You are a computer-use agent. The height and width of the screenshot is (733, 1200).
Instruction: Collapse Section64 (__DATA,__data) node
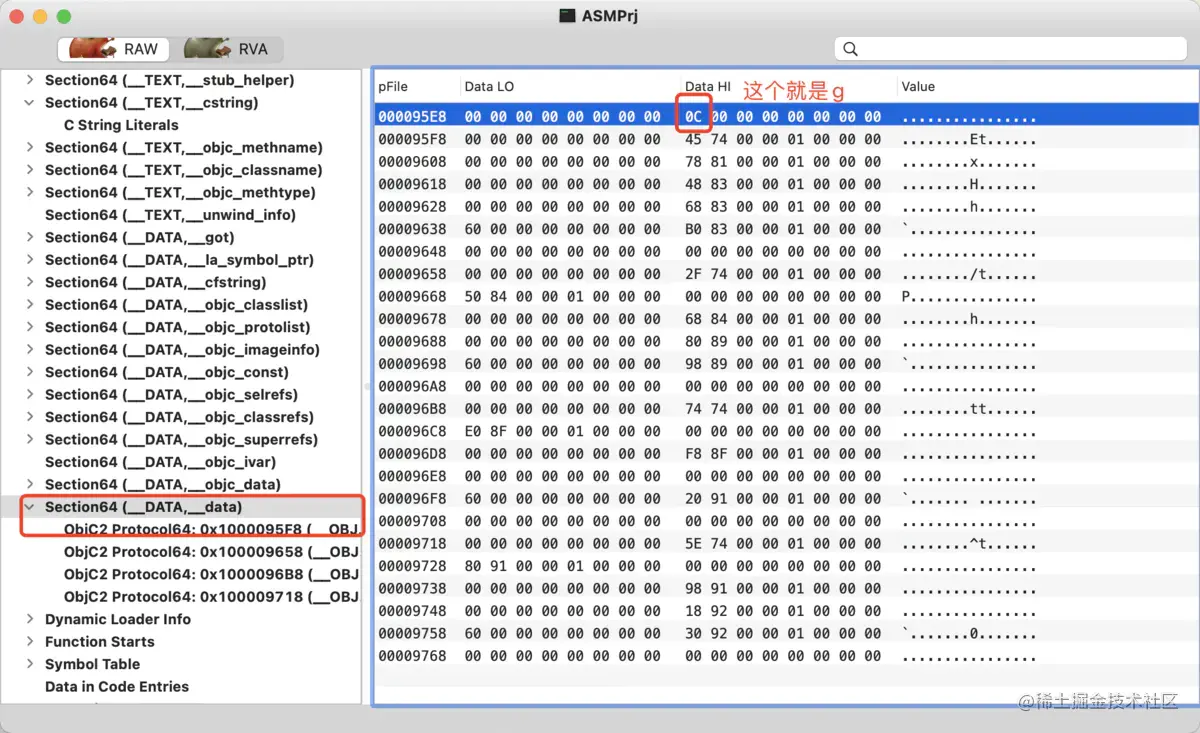[x=30, y=507]
